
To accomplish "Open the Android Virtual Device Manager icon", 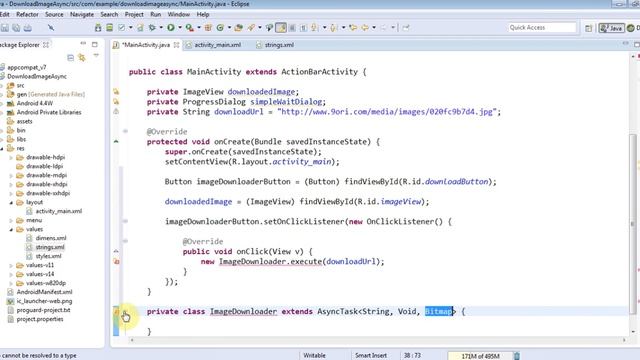I will coord(109,27).
